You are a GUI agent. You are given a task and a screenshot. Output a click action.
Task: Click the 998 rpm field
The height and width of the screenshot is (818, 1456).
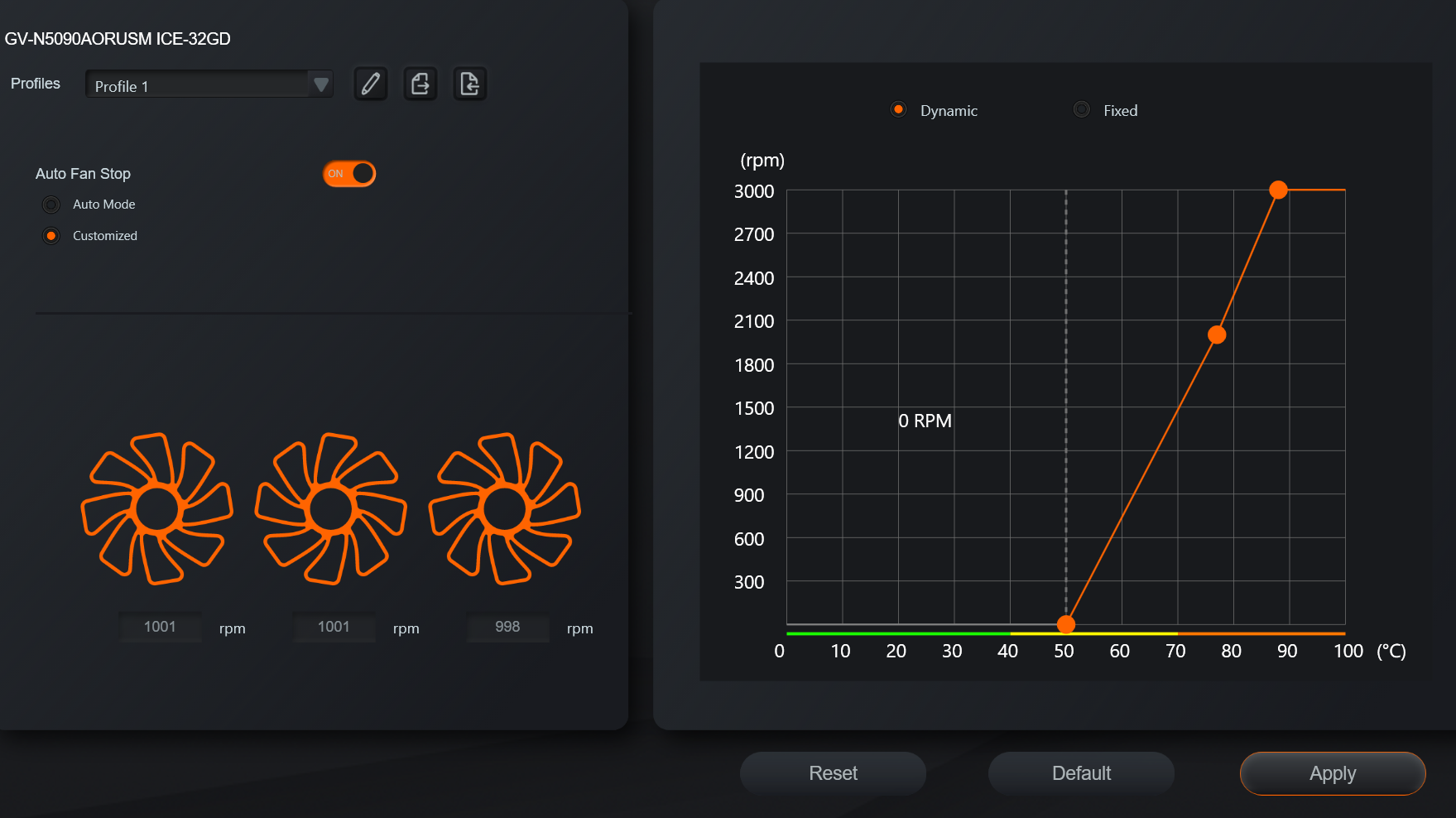tap(507, 627)
